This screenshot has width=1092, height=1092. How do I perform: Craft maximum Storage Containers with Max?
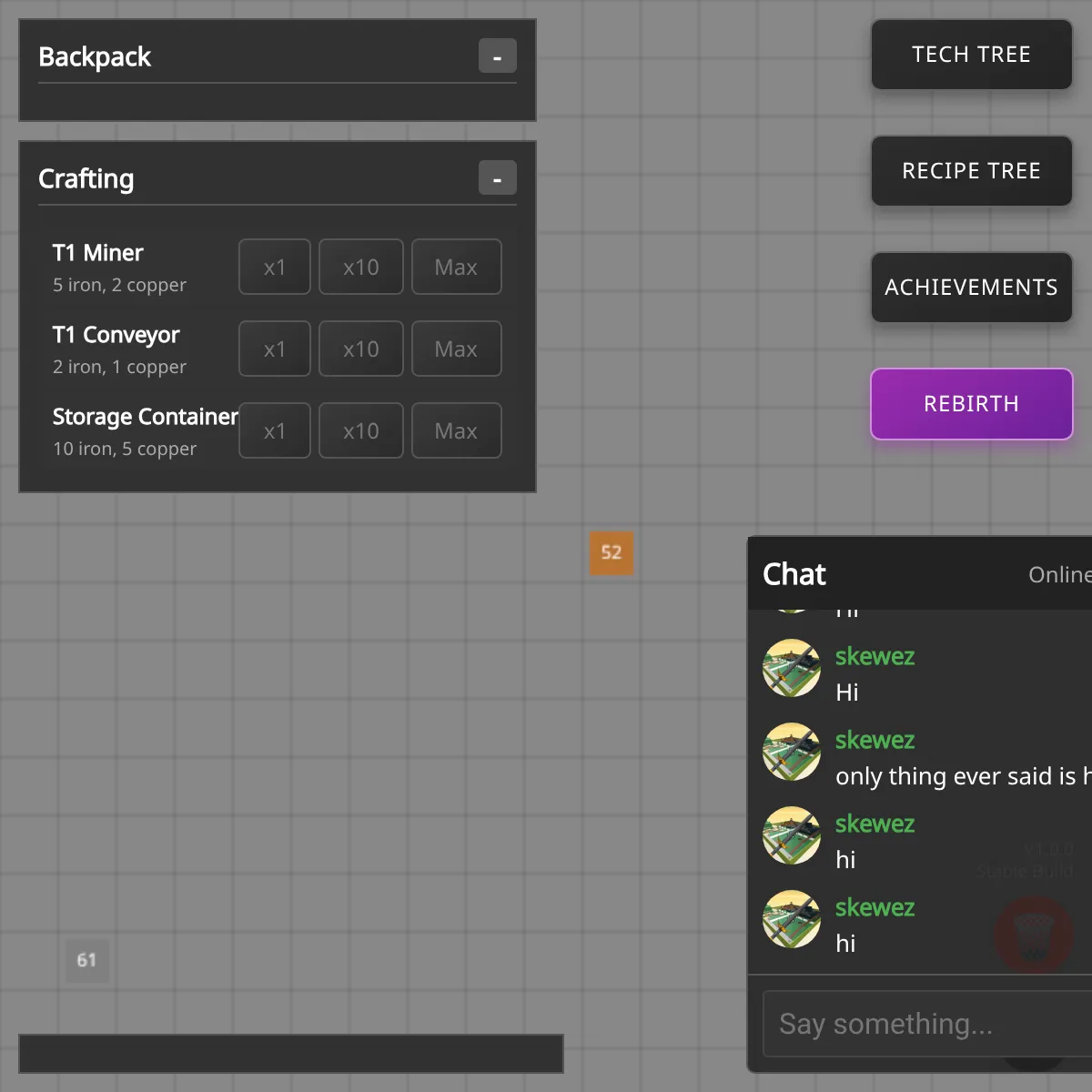pyautogui.click(x=456, y=431)
